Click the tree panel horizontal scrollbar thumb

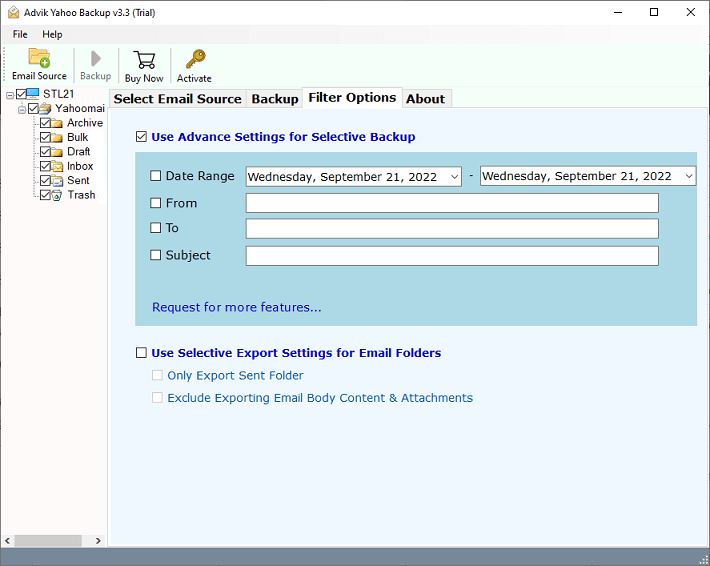pyautogui.click(x=48, y=541)
